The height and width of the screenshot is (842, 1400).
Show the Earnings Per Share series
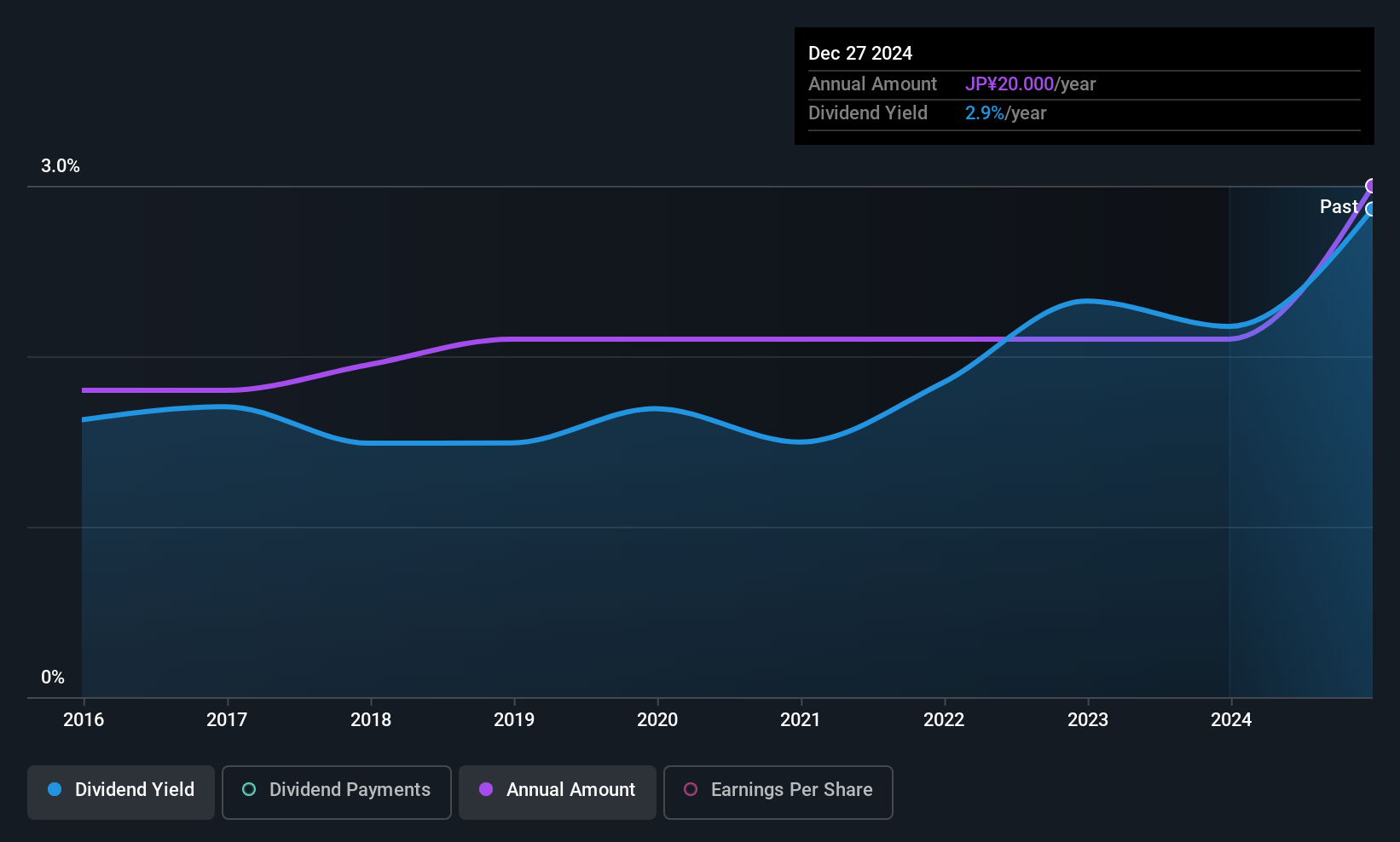click(x=778, y=791)
